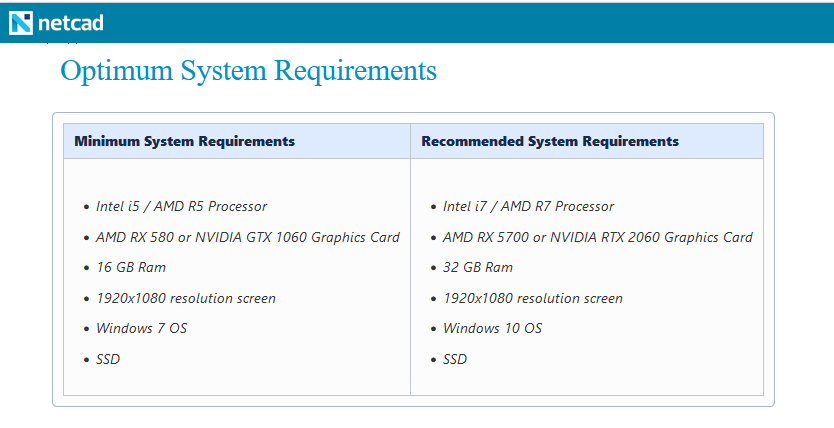Click the AMD RX 580 or GTX 1060 line
The height and width of the screenshot is (428, 834).
click(x=248, y=237)
